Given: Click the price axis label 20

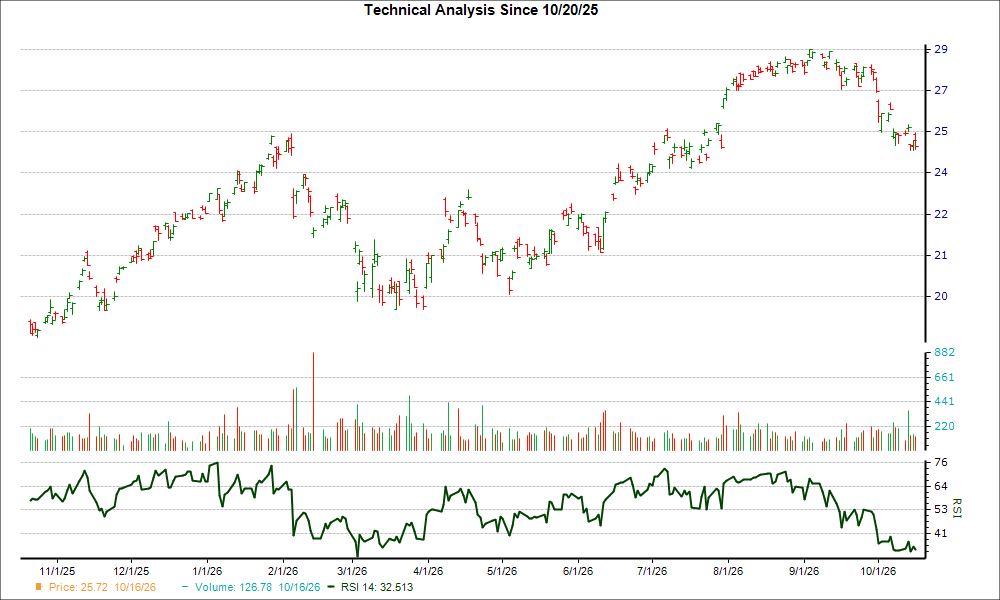Looking at the screenshot, I should (x=941, y=296).
